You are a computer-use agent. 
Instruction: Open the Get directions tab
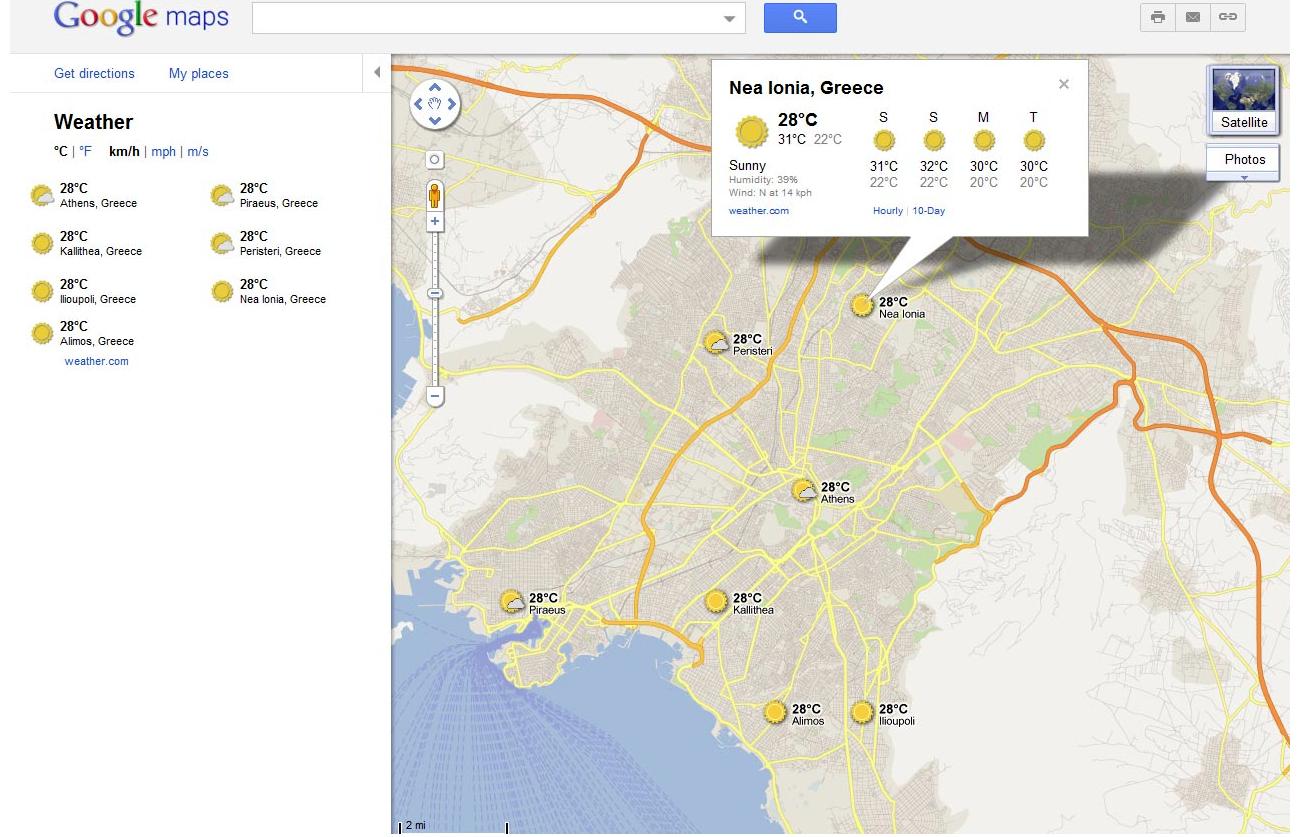point(94,74)
